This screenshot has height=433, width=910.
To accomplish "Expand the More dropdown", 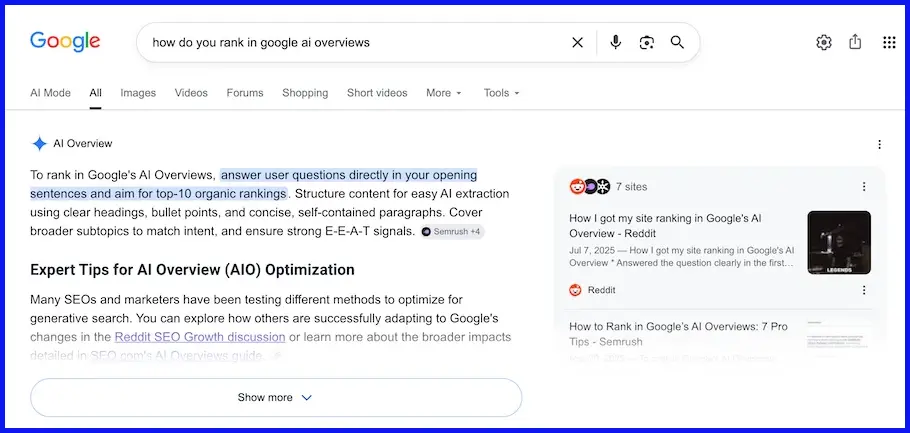I will click(x=444, y=93).
